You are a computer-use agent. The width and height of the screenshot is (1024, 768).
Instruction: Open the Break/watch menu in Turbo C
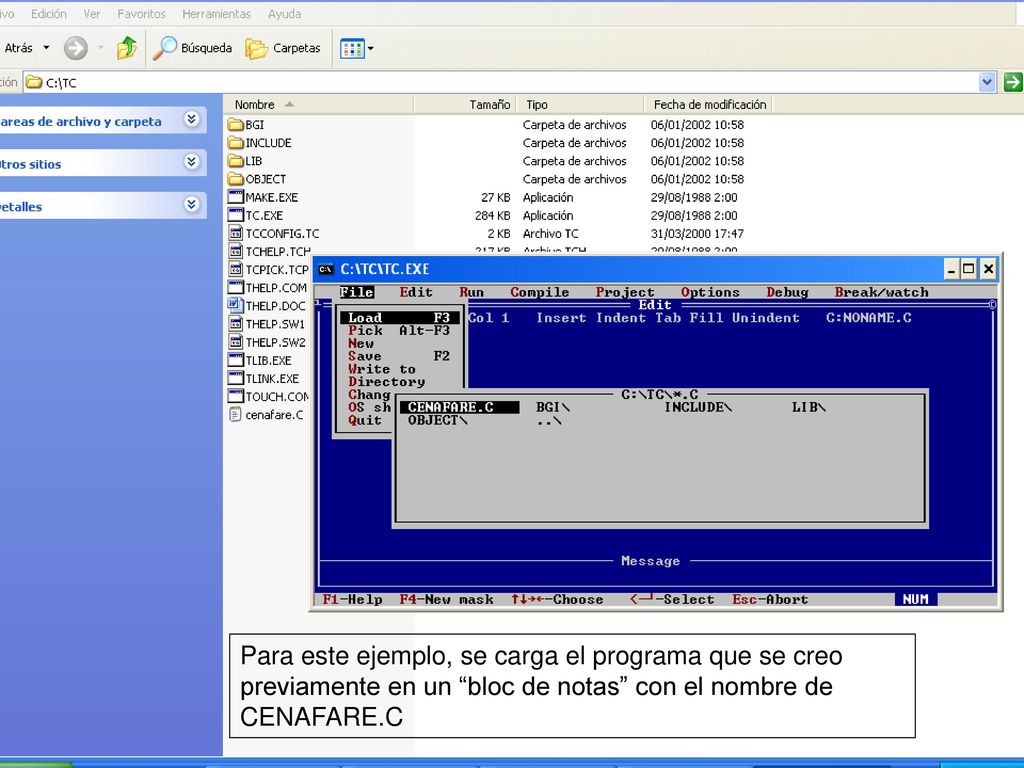click(x=882, y=293)
